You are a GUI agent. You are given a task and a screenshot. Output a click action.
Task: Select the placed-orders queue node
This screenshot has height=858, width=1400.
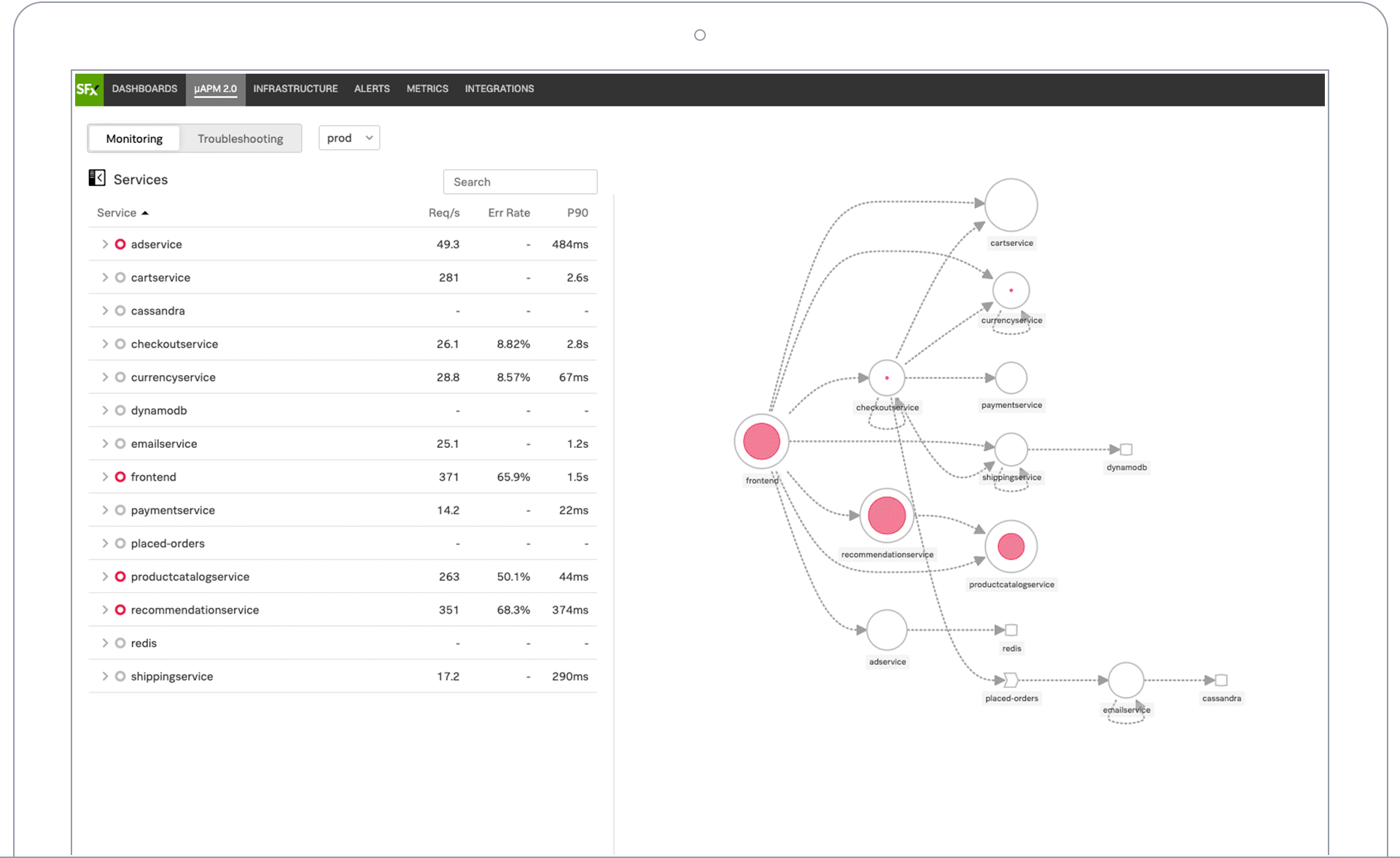coord(1011,680)
